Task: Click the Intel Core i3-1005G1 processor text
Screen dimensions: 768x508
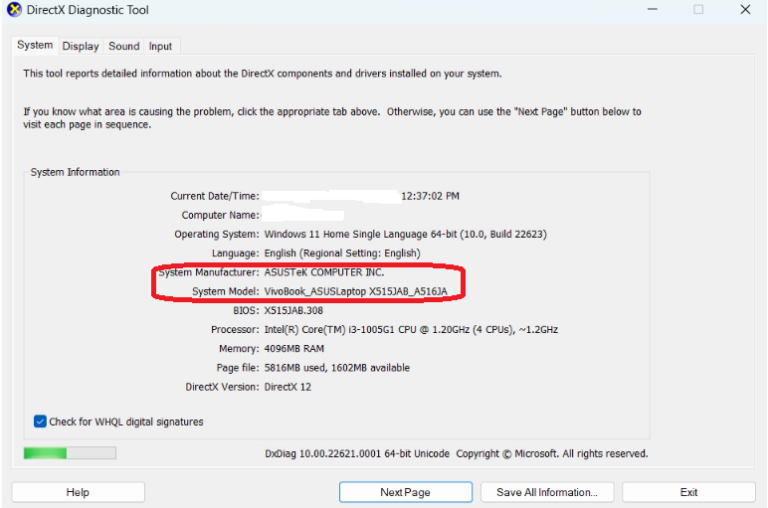Action: [411, 329]
